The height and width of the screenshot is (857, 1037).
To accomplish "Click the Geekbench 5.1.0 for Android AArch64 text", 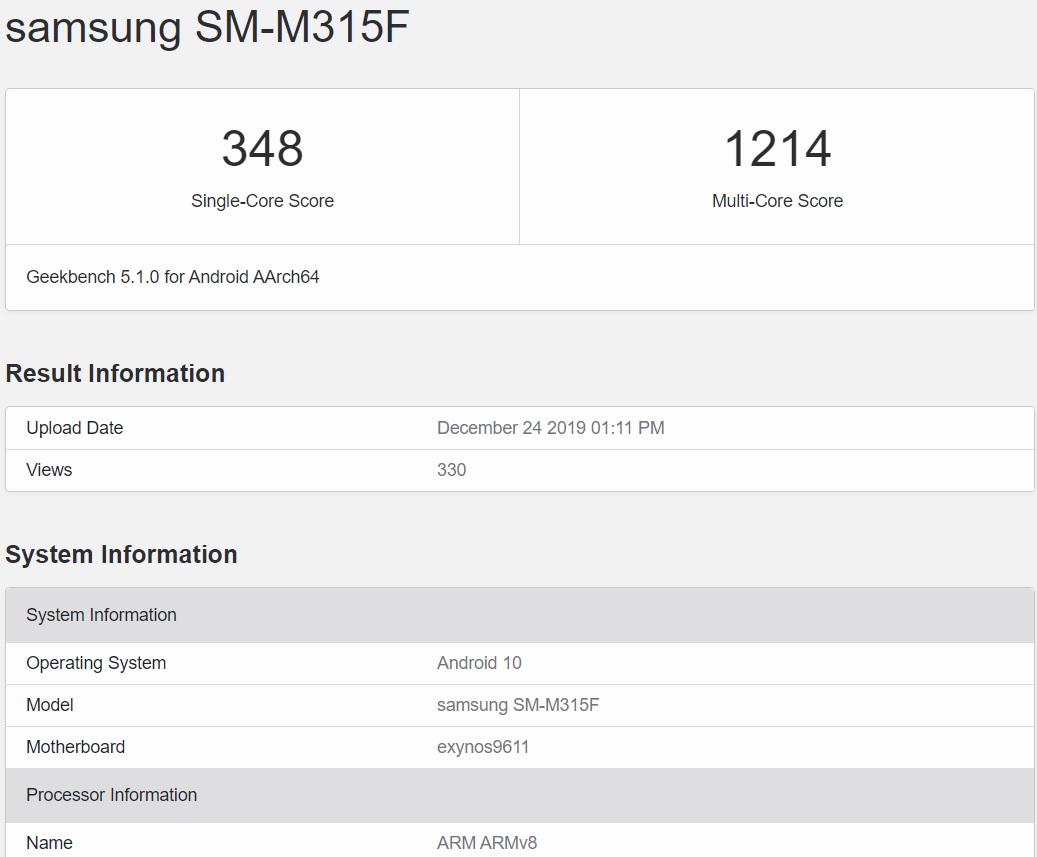I will point(173,277).
